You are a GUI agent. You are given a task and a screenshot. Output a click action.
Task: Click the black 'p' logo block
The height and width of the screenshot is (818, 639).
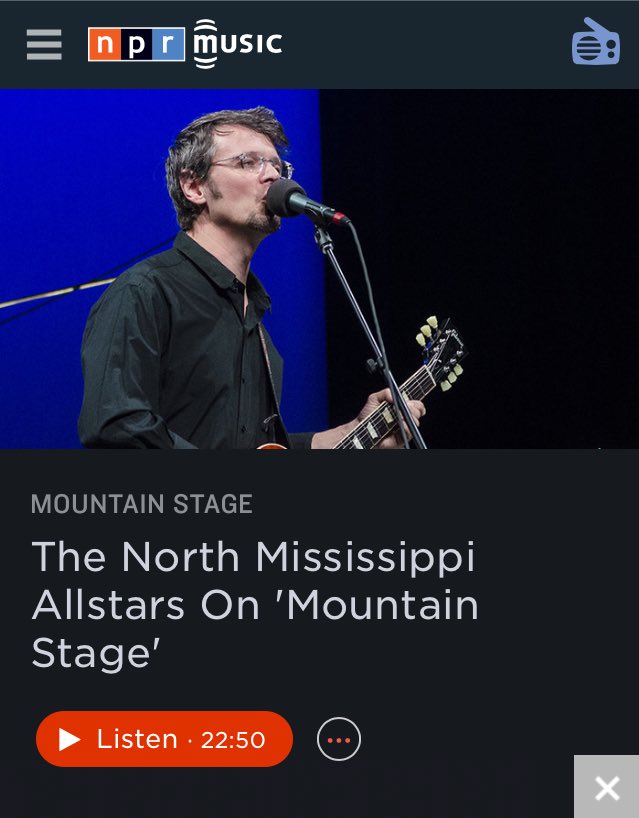(x=136, y=44)
